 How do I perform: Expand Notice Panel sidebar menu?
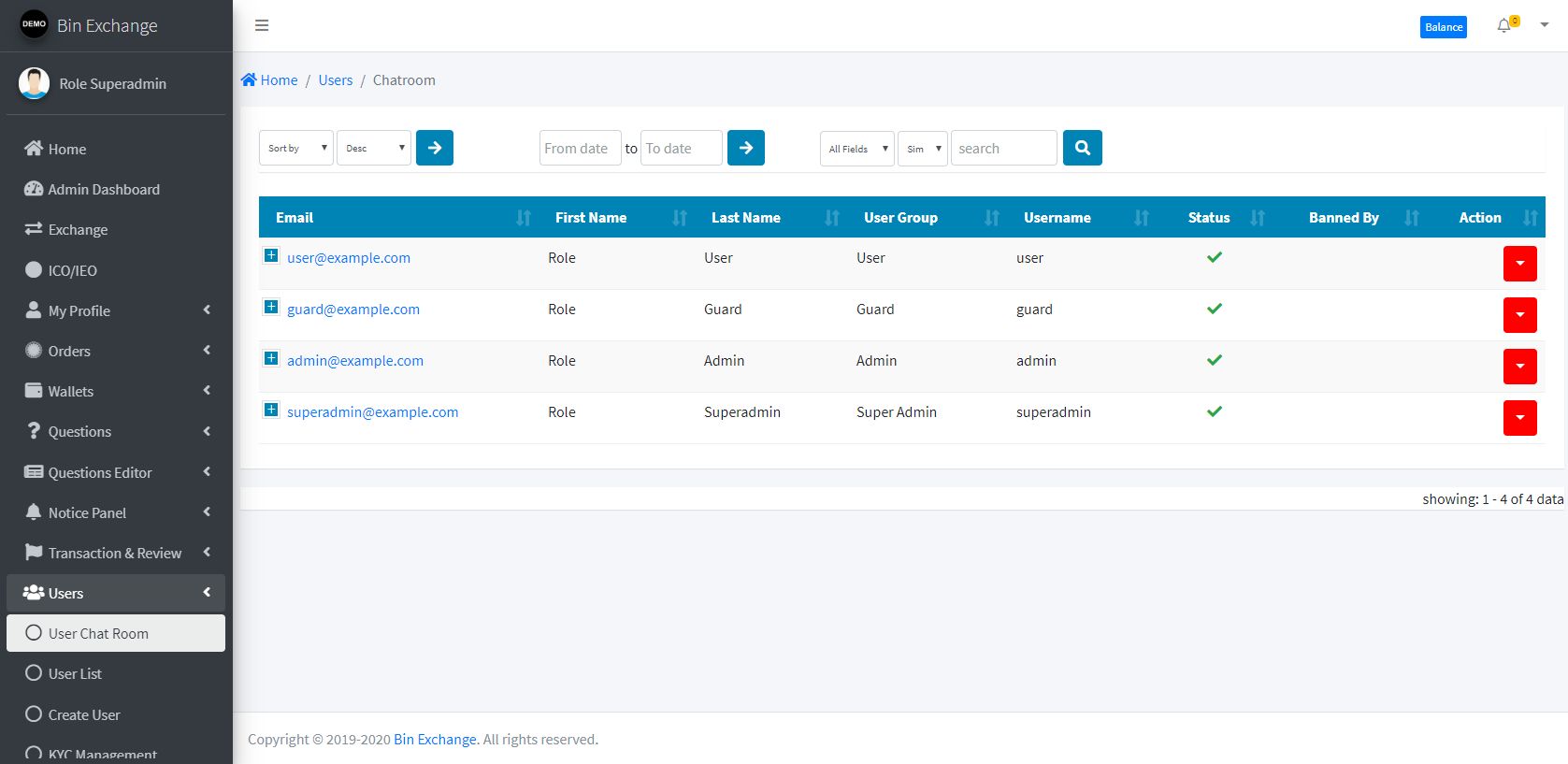116,512
